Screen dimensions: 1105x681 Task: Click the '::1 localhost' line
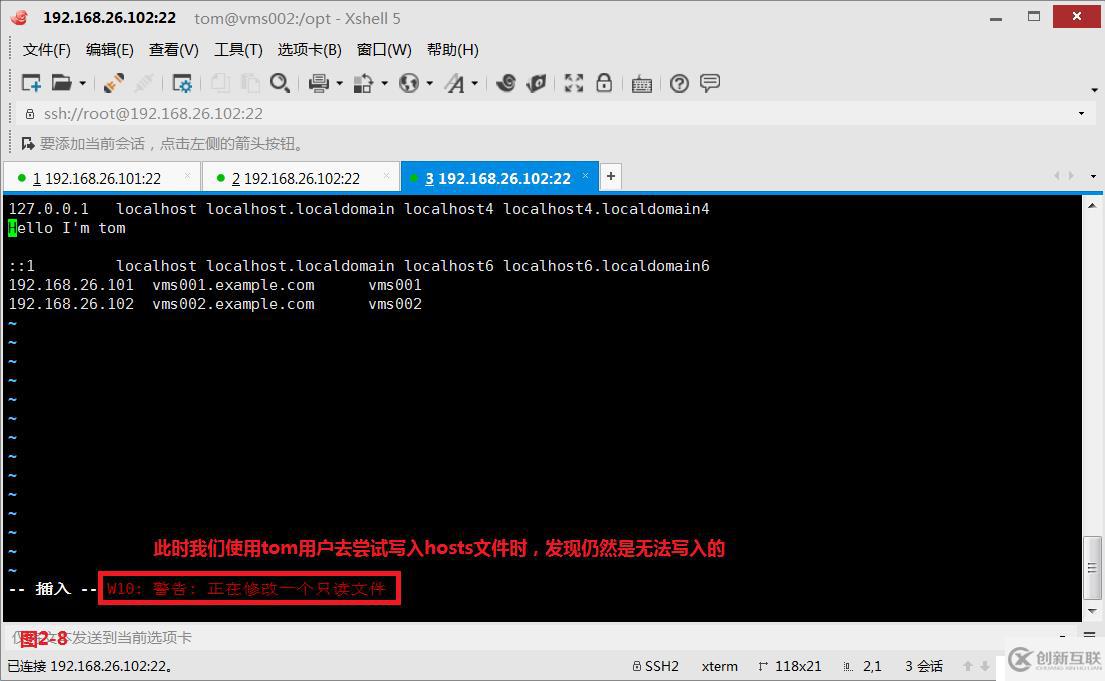point(359,266)
